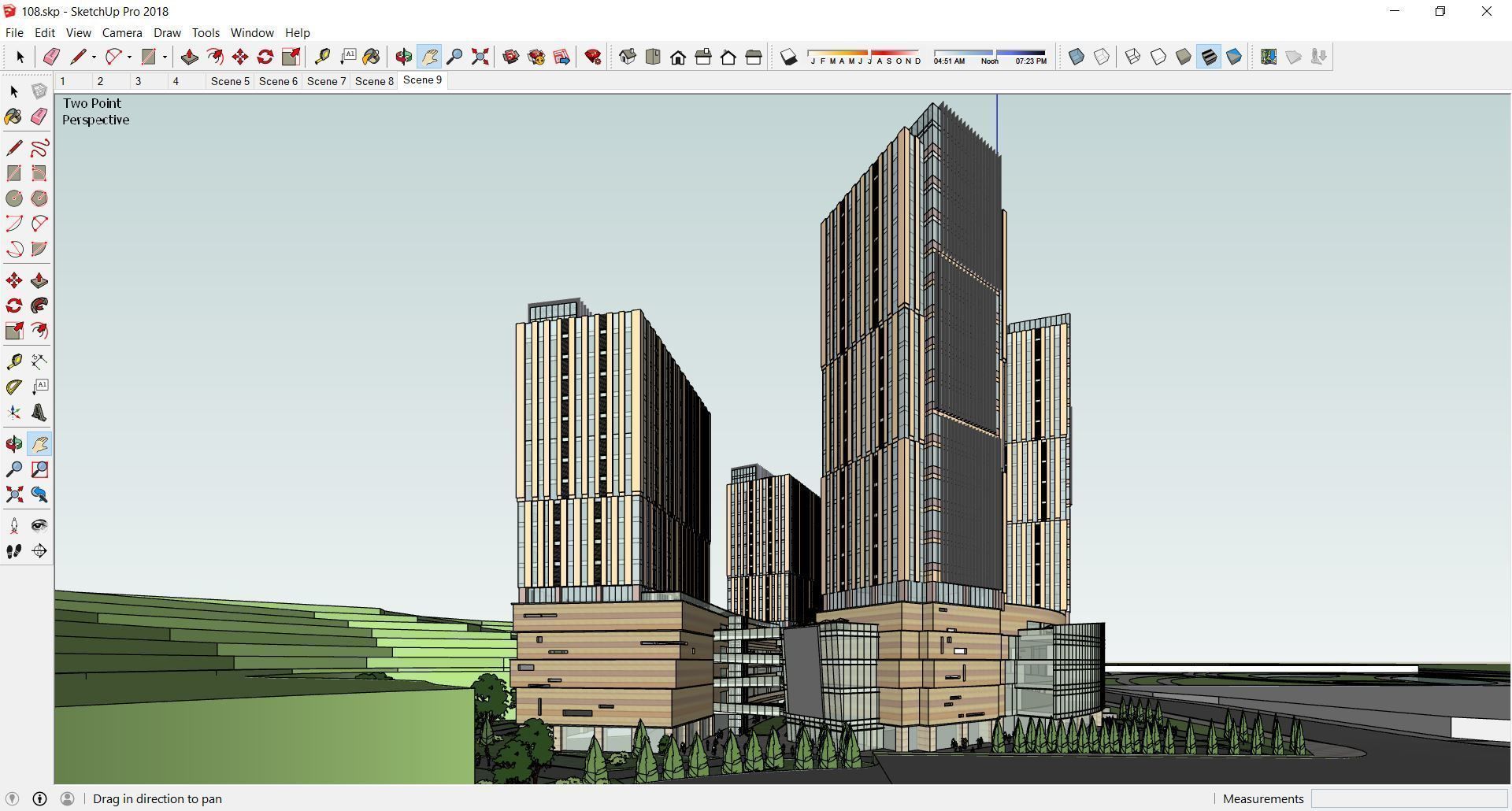Image resolution: width=1512 pixels, height=811 pixels.
Task: Click Zoom Extents in top toolbar
Action: (x=480, y=57)
